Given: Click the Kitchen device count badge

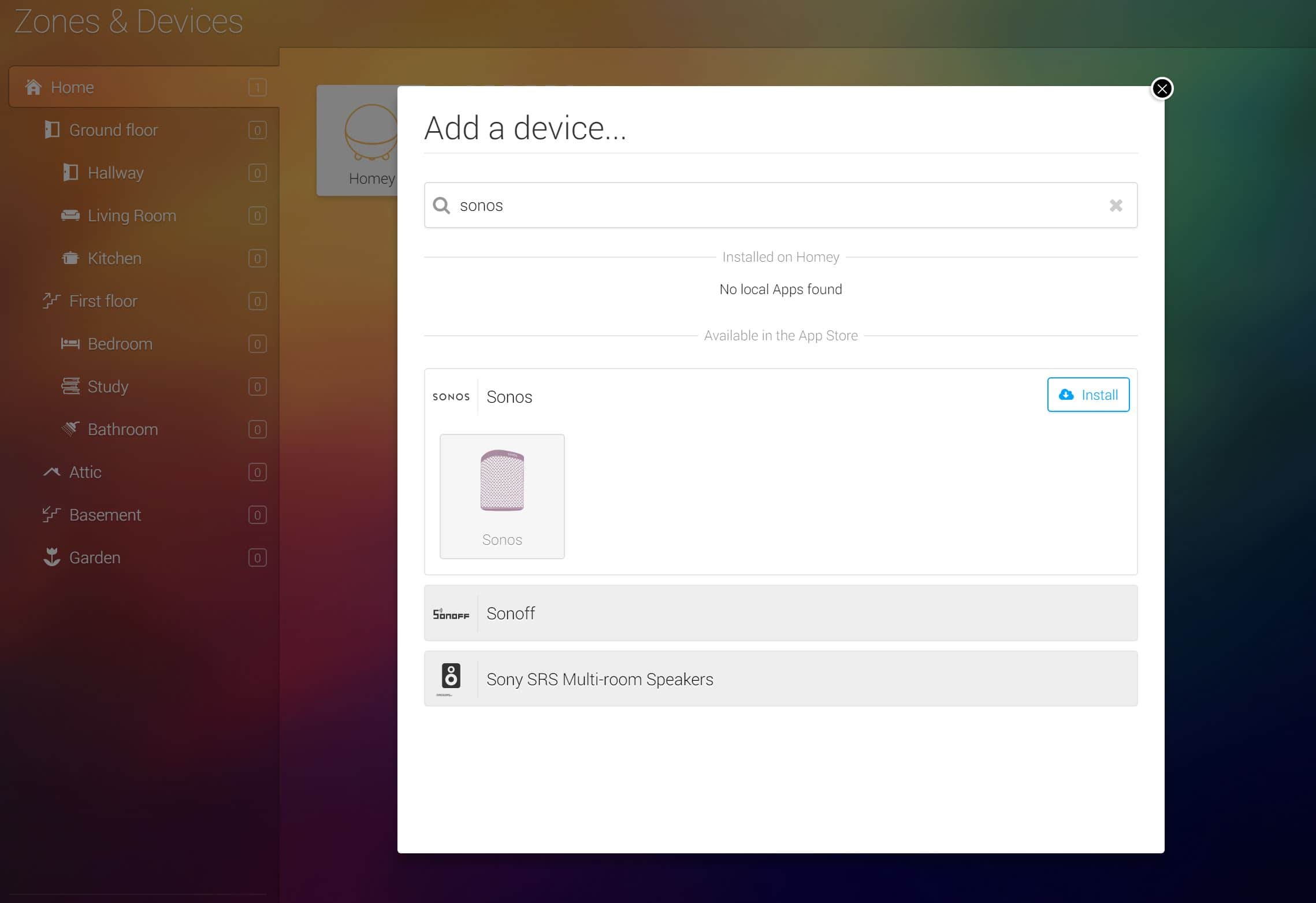Looking at the screenshot, I should pos(258,258).
